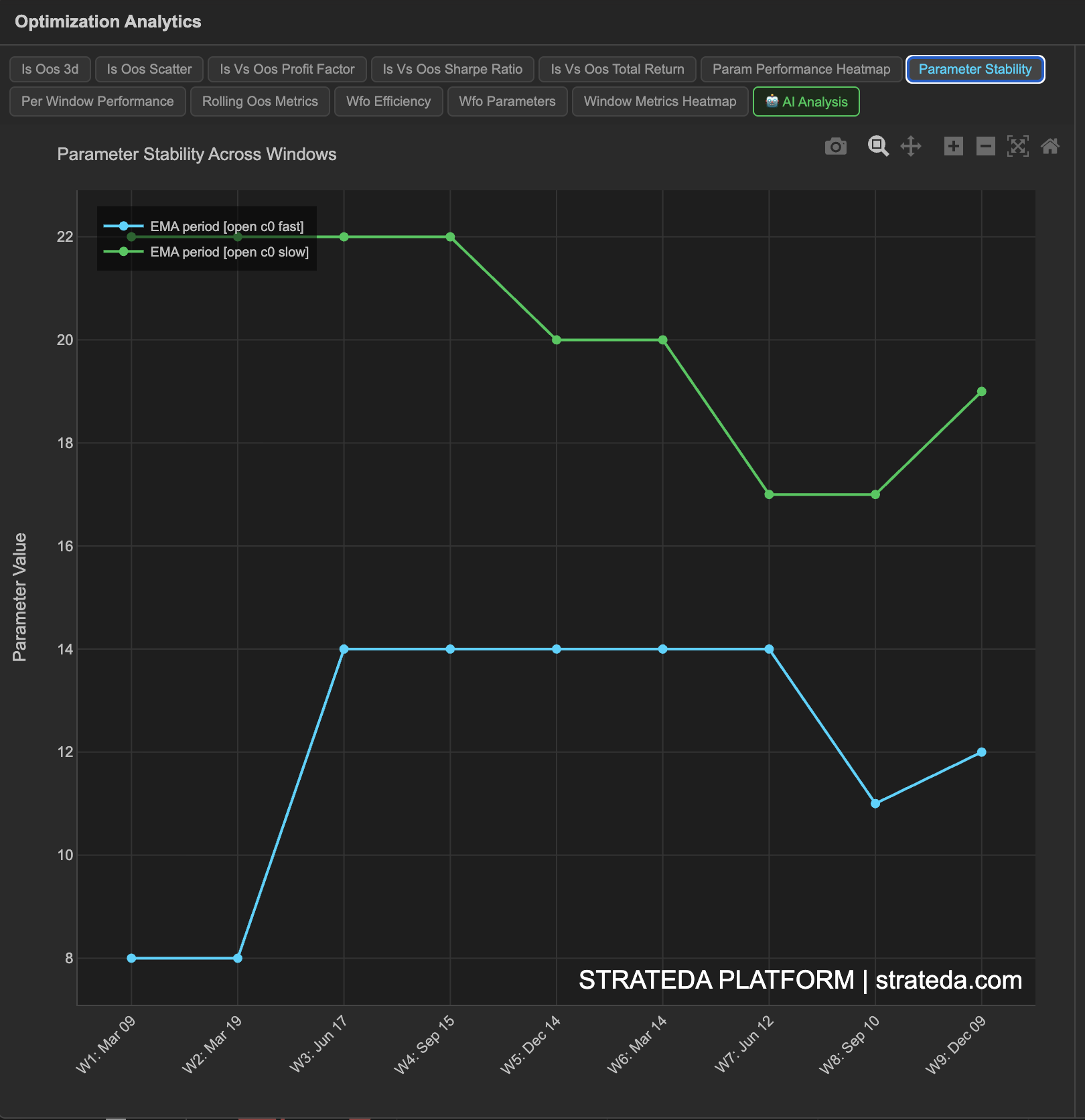View Per Window Performance

tap(97, 101)
